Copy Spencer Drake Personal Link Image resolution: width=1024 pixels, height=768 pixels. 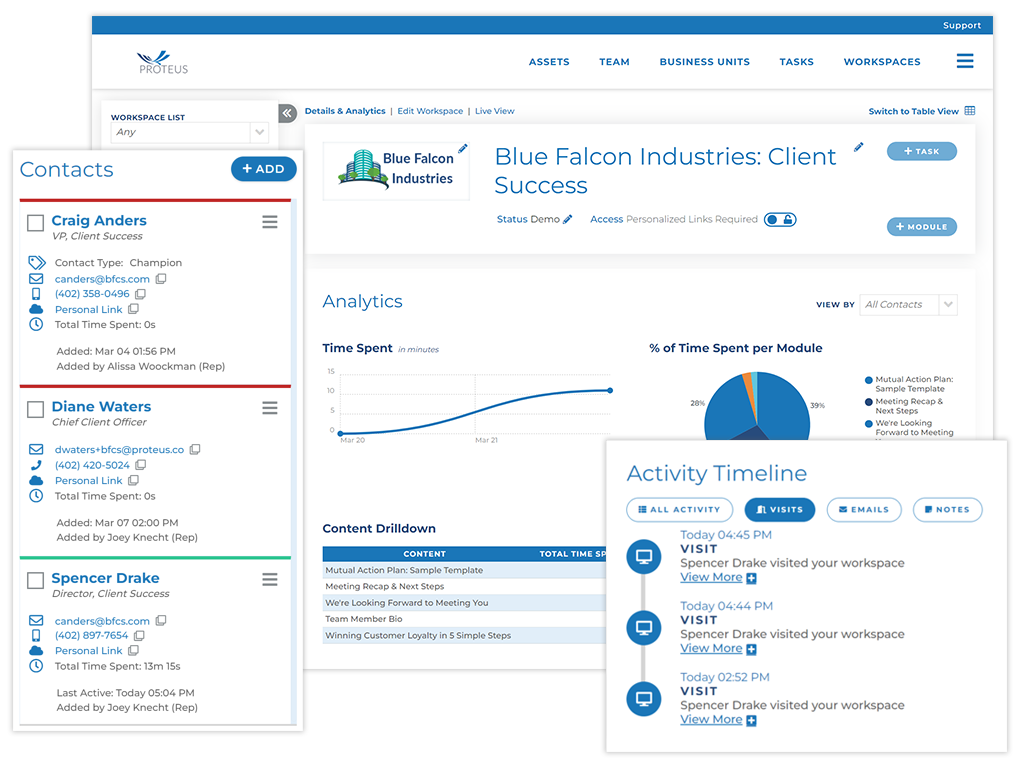click(x=133, y=650)
